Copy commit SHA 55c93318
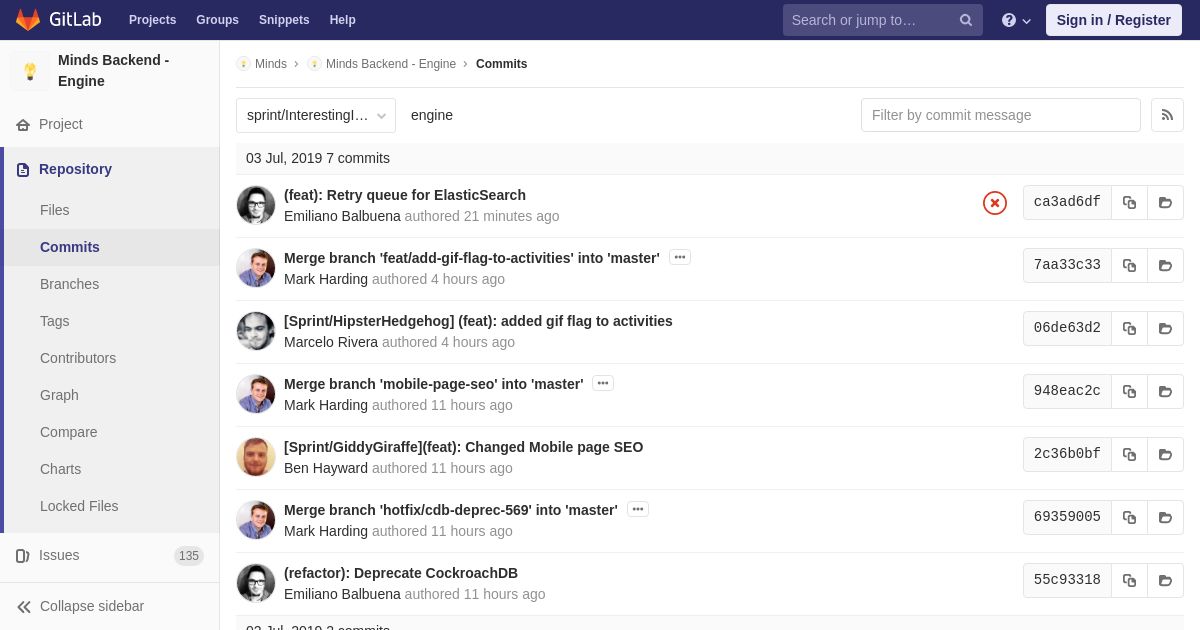The image size is (1200, 630). (1129, 580)
